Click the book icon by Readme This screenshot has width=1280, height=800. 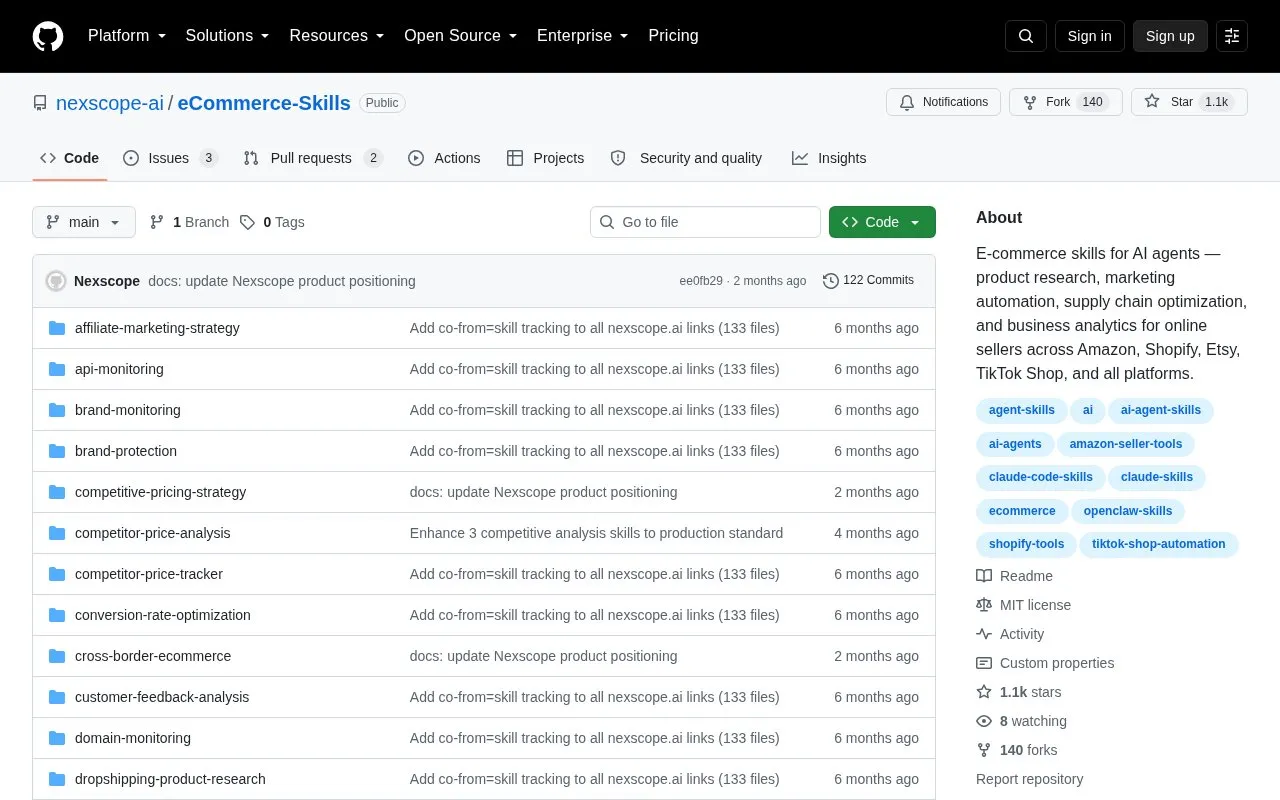click(x=984, y=576)
